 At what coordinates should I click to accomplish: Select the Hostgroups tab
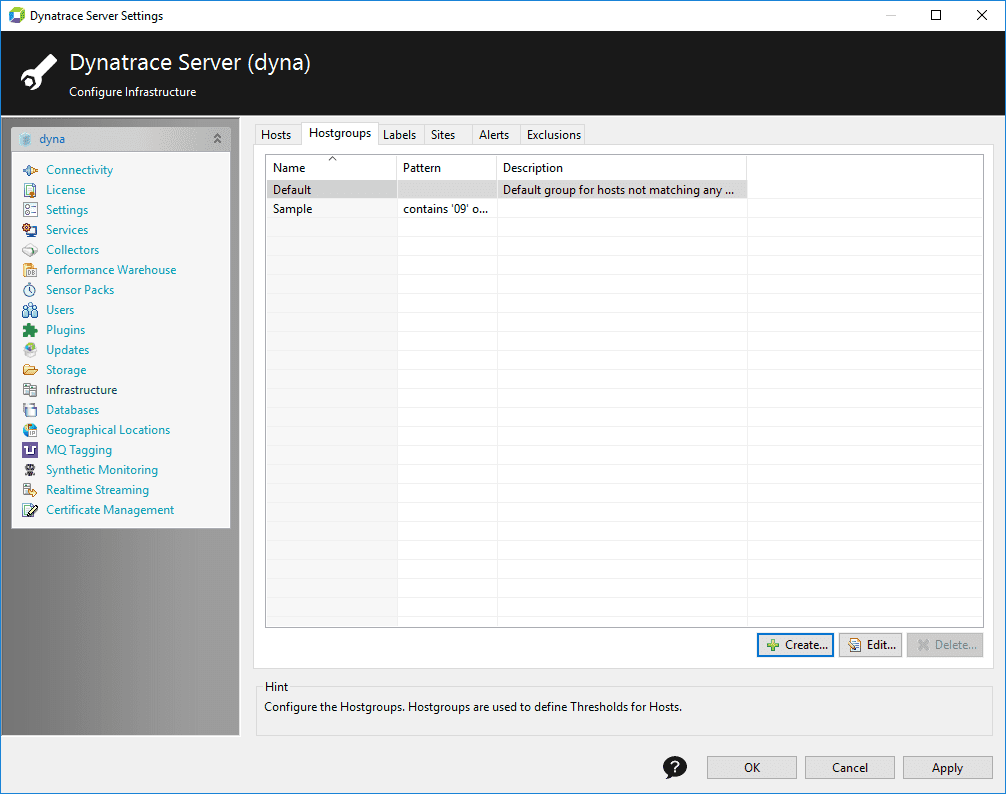click(340, 133)
